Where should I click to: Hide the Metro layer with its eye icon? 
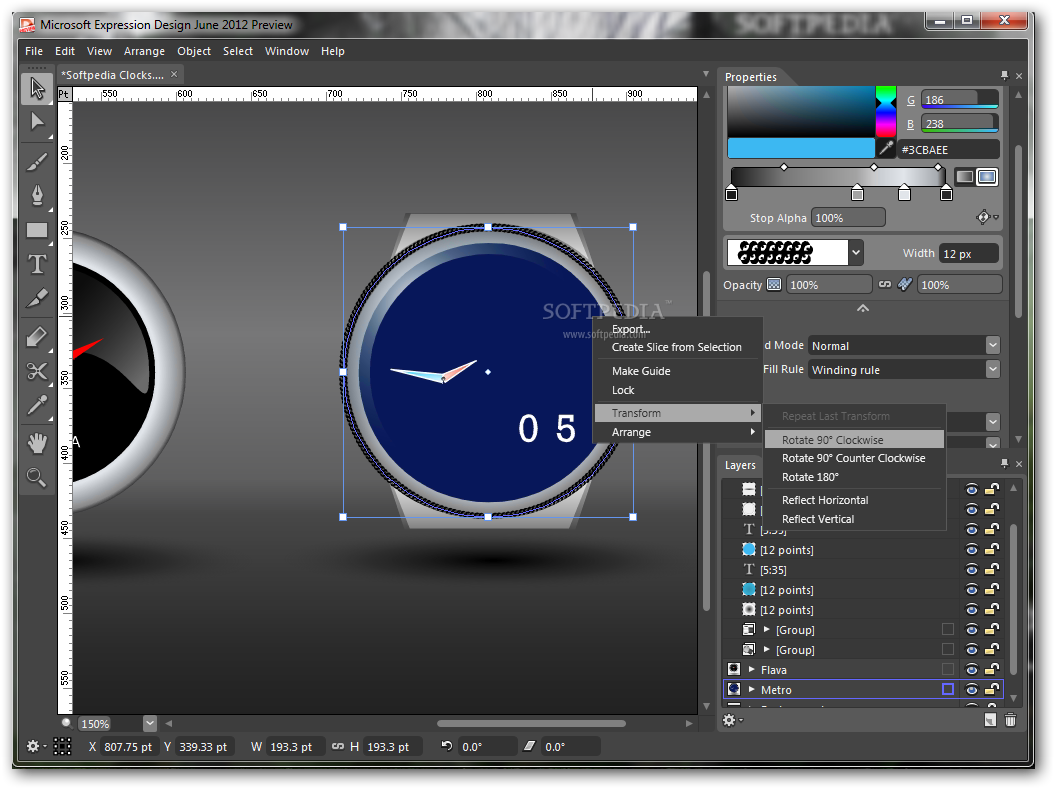pos(972,689)
